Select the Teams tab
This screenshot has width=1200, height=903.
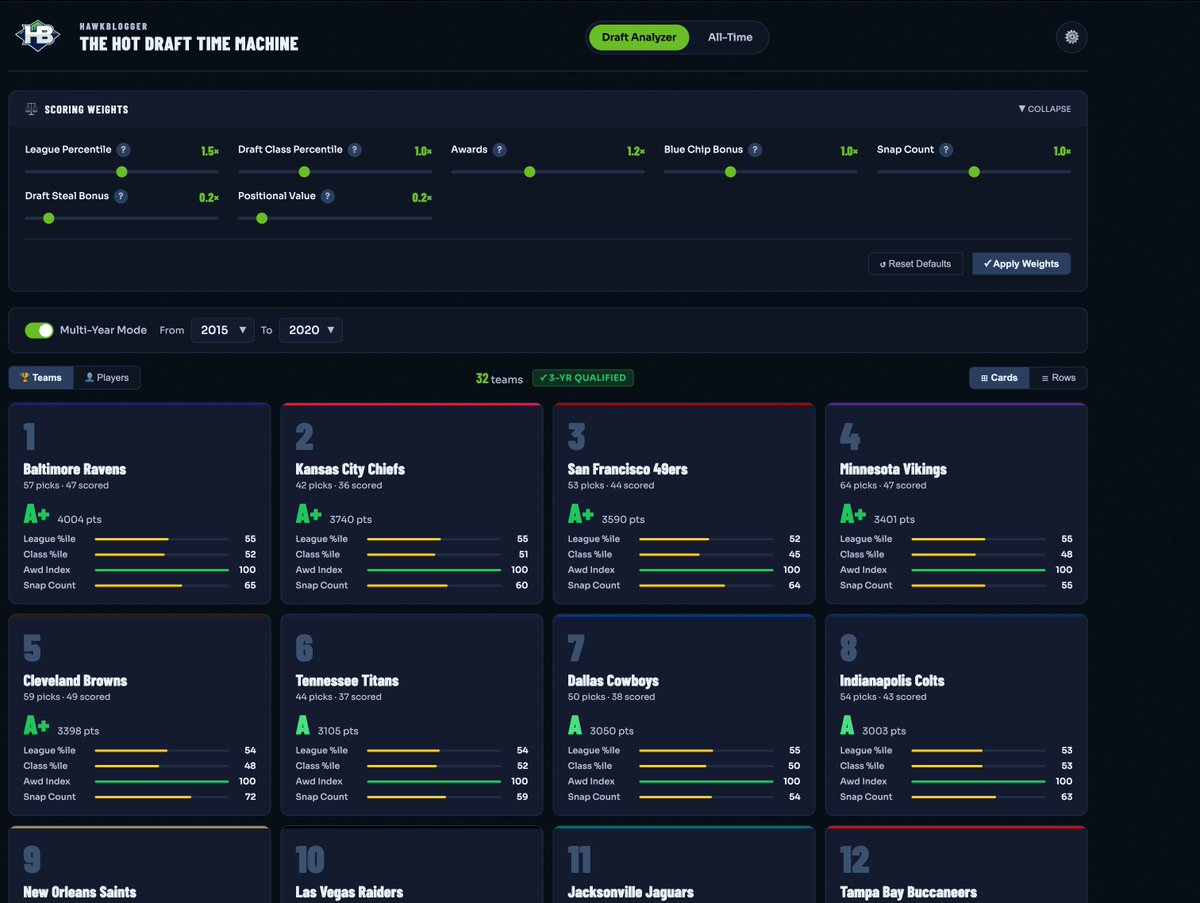pos(41,378)
